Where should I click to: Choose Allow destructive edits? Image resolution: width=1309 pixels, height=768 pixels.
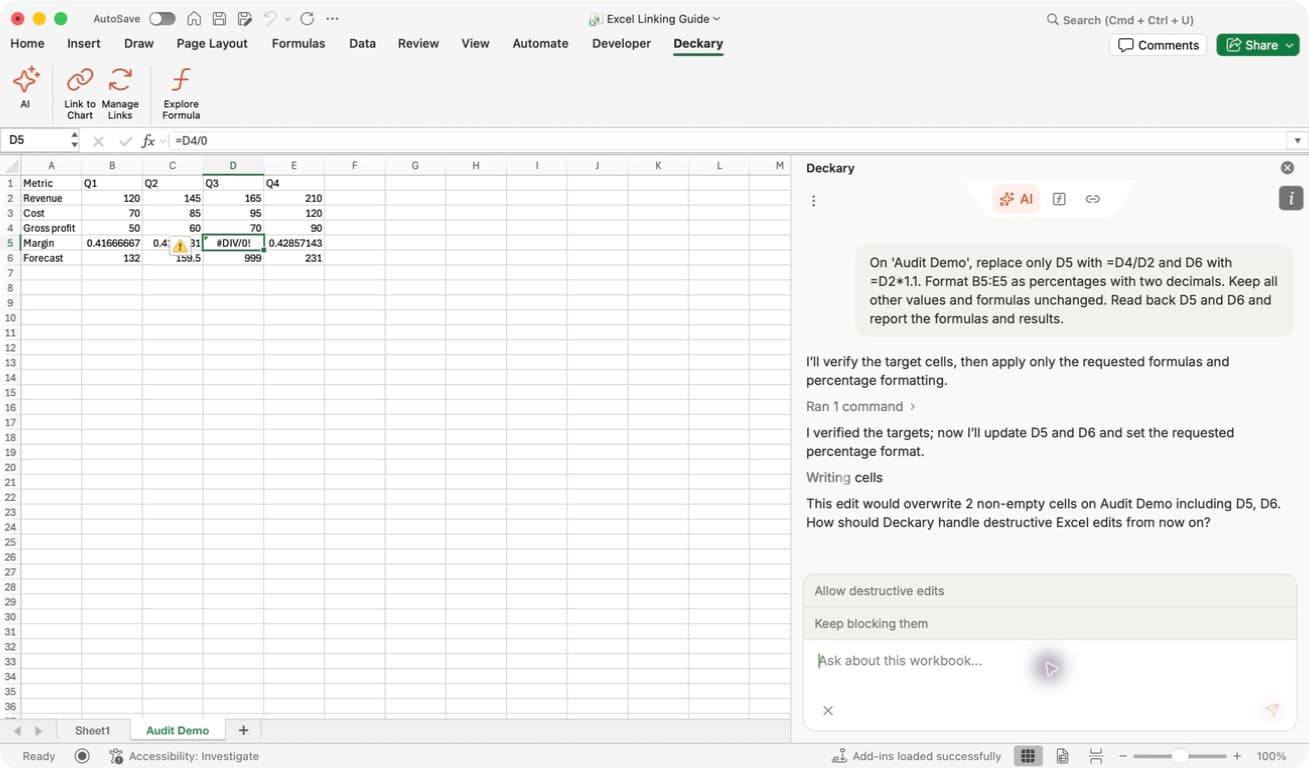(1050, 591)
